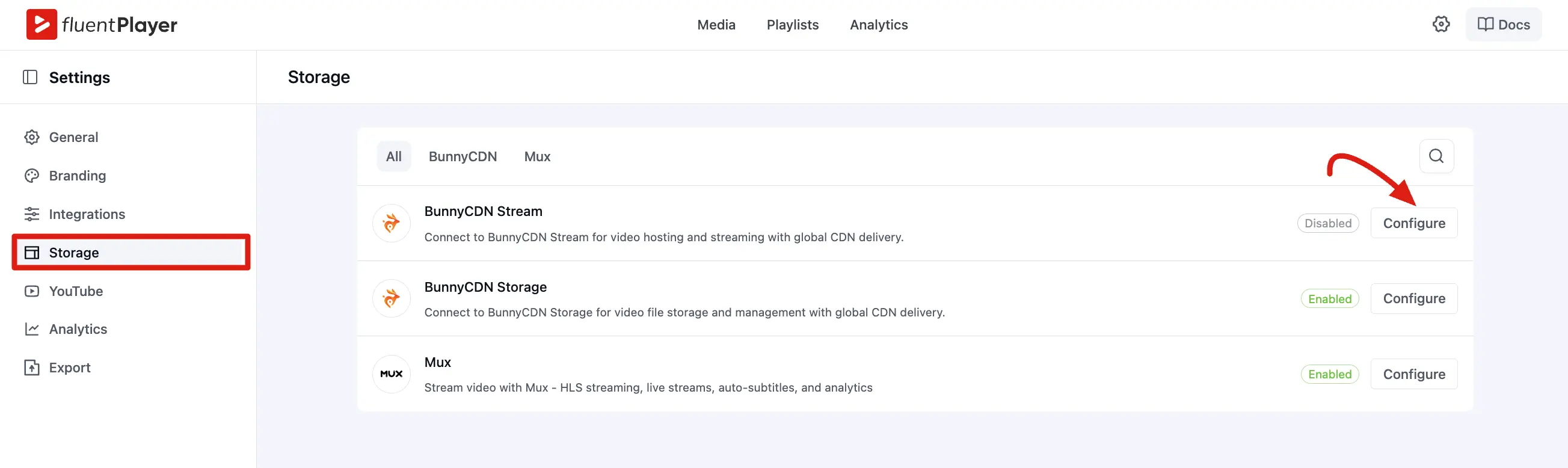Switch to the Mux filter tab
1568x468 pixels.
pos(537,156)
